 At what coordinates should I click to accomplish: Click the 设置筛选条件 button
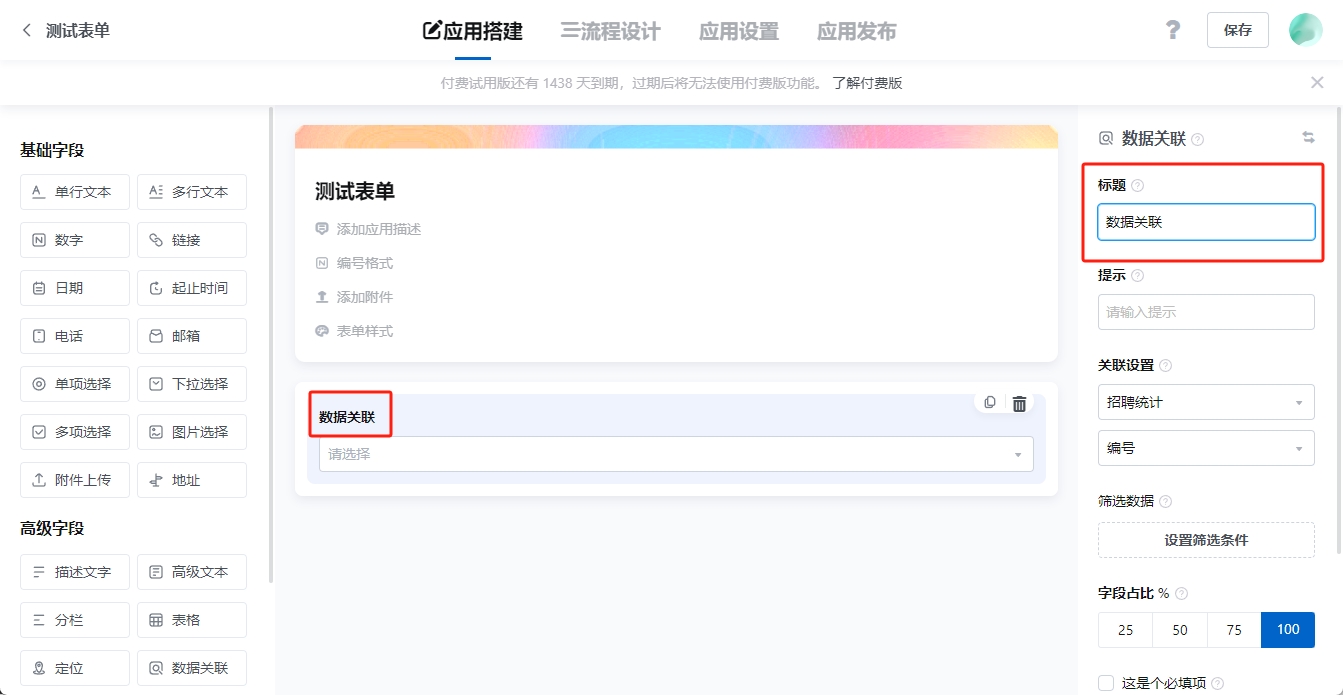[1205, 540]
